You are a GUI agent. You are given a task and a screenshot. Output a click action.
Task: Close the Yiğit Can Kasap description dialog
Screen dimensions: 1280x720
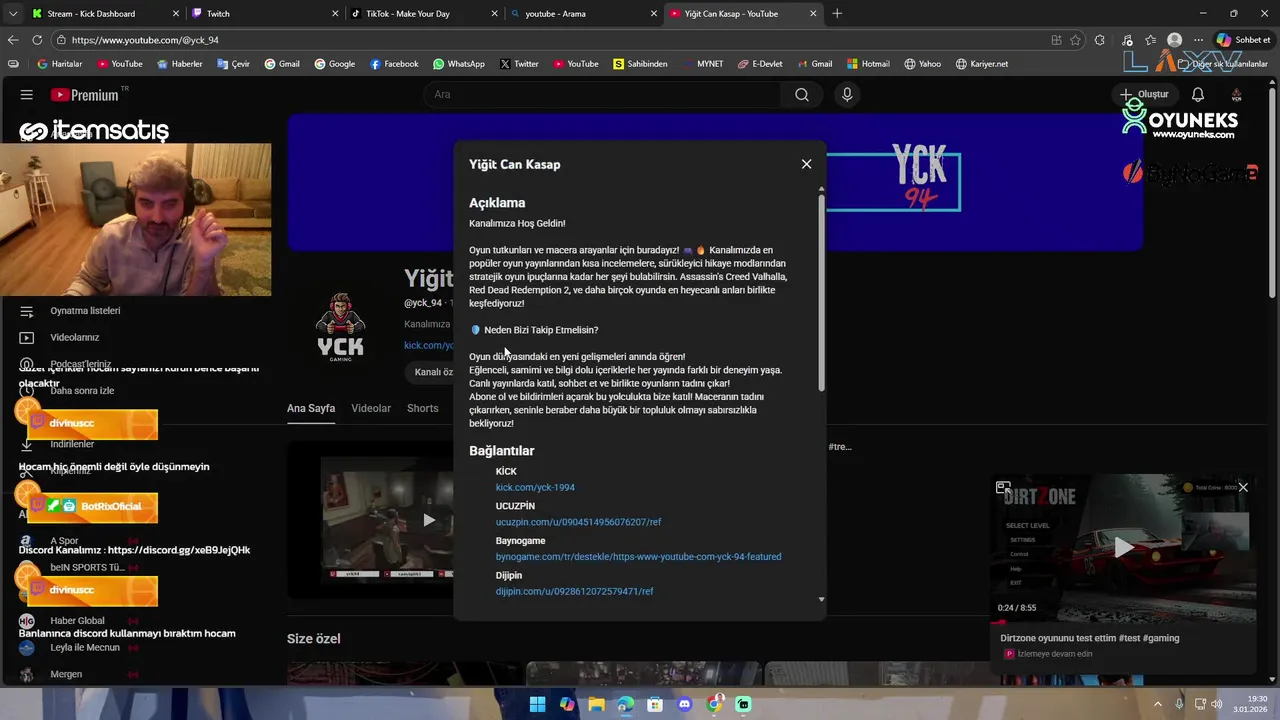coord(806,164)
